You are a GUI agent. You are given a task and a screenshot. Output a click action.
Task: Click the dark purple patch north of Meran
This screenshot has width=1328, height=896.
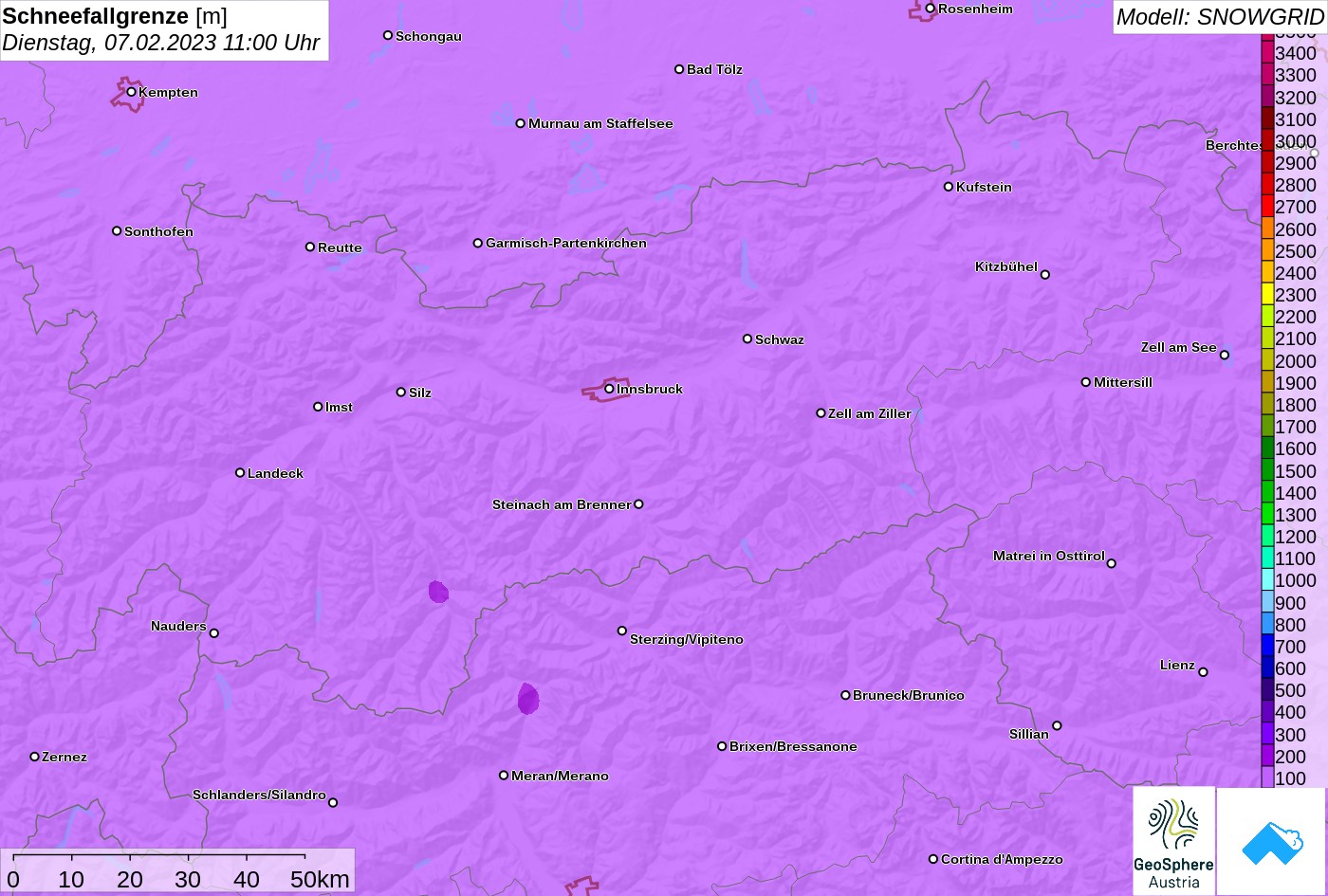pyautogui.click(x=528, y=699)
